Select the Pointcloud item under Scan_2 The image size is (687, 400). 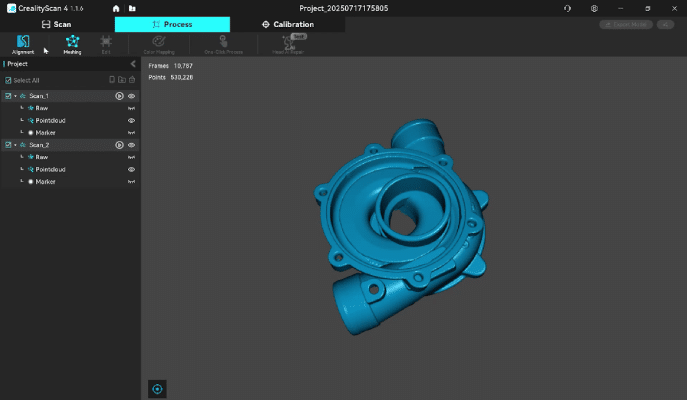pyautogui.click(x=50, y=170)
